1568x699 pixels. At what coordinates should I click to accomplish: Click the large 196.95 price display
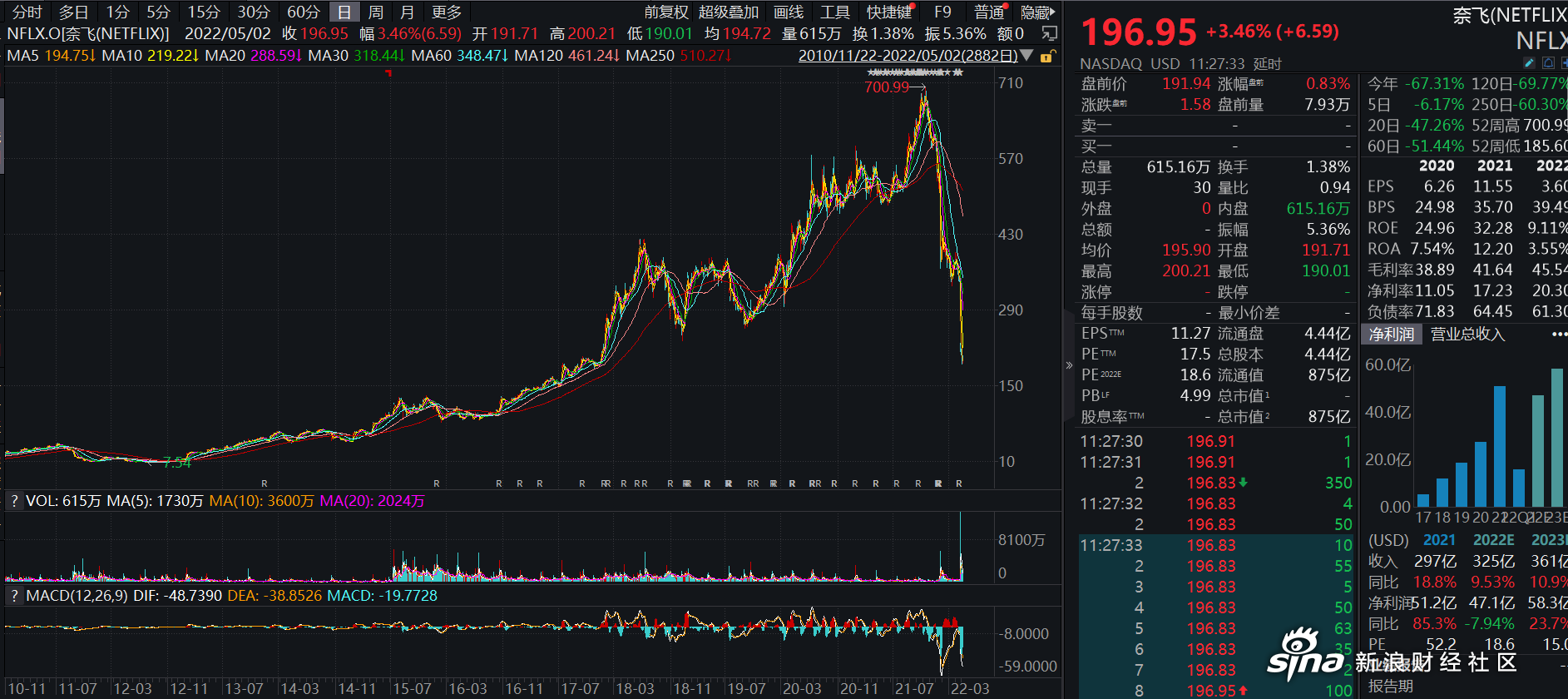pyautogui.click(x=1139, y=32)
